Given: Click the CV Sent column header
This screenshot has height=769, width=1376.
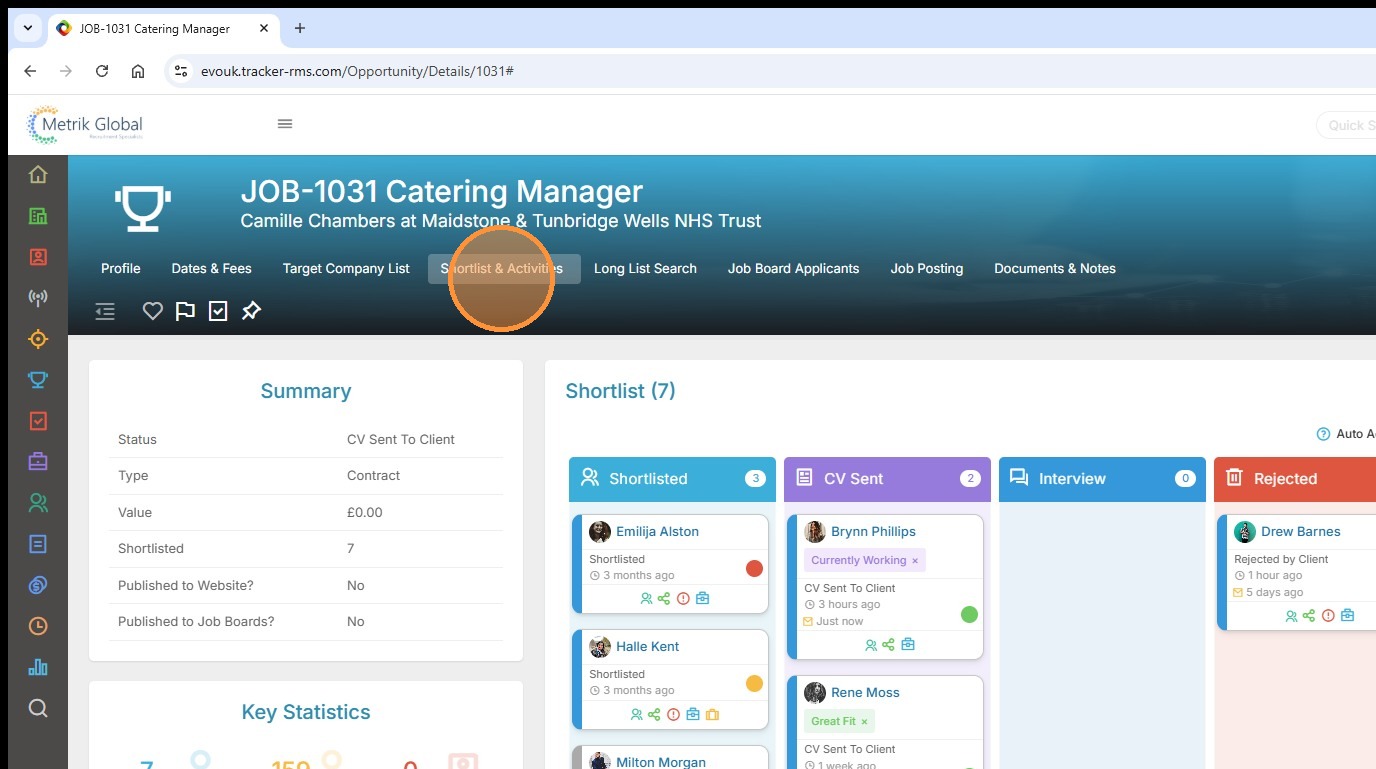Looking at the screenshot, I should [x=887, y=479].
